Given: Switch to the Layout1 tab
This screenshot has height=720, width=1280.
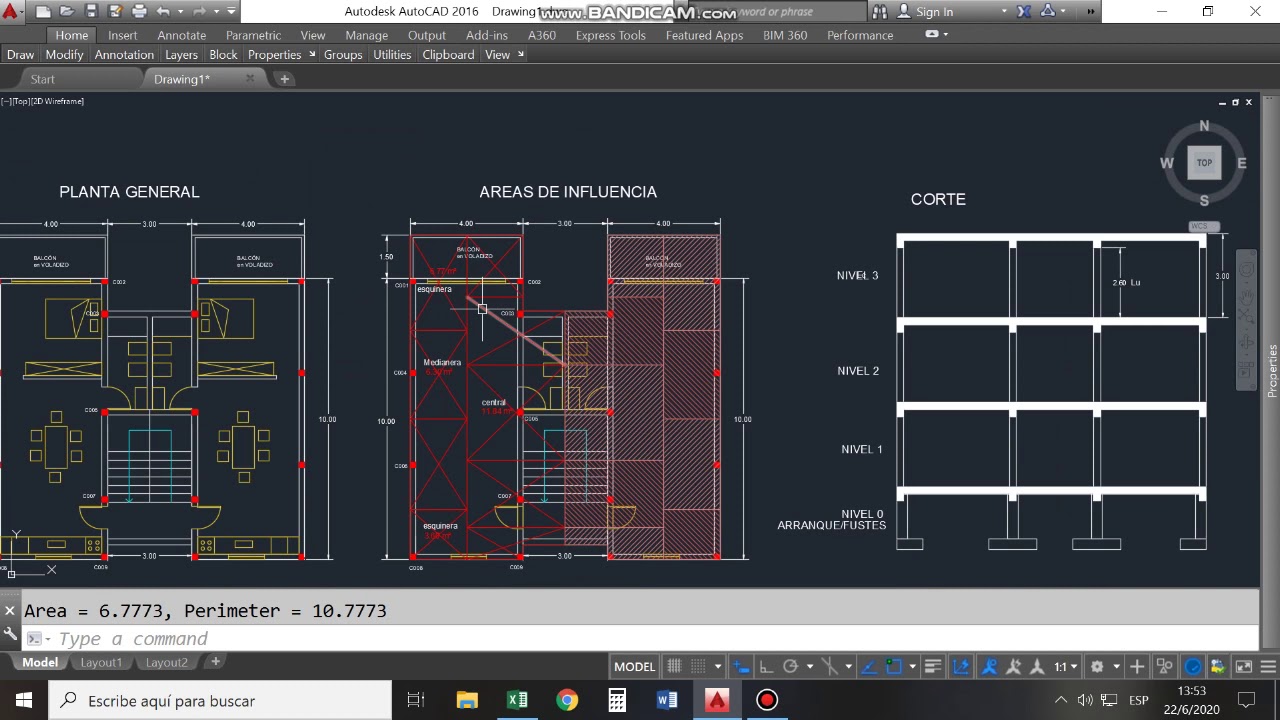Looking at the screenshot, I should tap(101, 662).
